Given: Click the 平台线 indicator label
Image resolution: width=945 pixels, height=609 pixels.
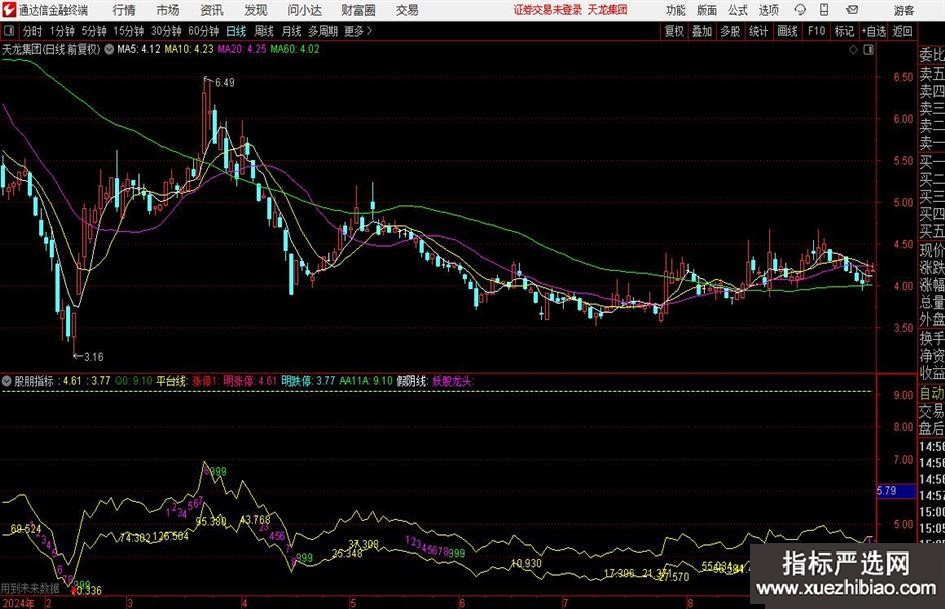Looking at the screenshot, I should click(x=172, y=380).
